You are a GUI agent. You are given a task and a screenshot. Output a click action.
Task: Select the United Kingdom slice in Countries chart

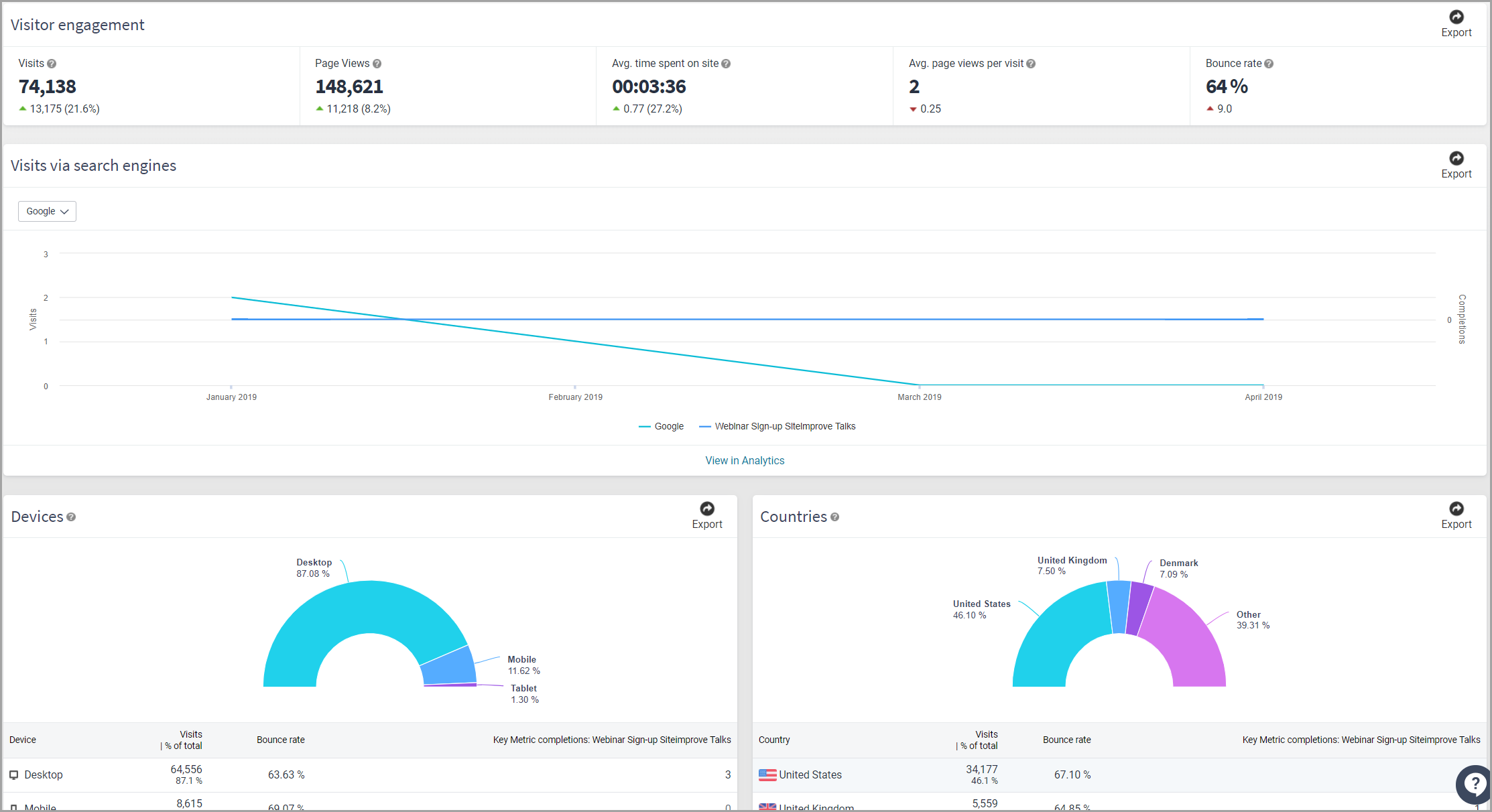1119,606
